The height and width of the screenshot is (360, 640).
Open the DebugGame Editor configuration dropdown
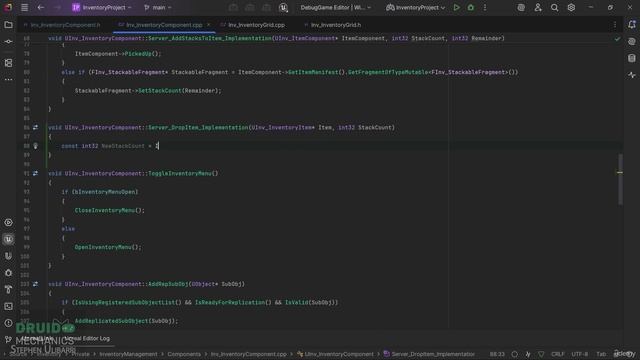coord(336,7)
